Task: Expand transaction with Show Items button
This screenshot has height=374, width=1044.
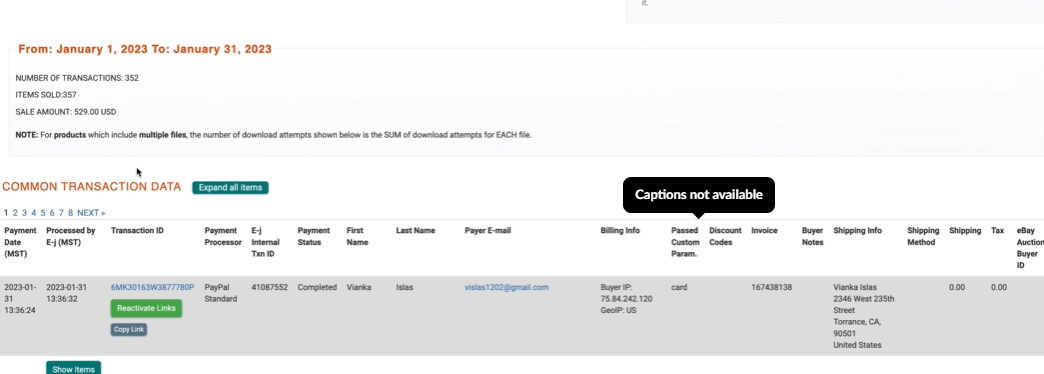Action: (73, 368)
